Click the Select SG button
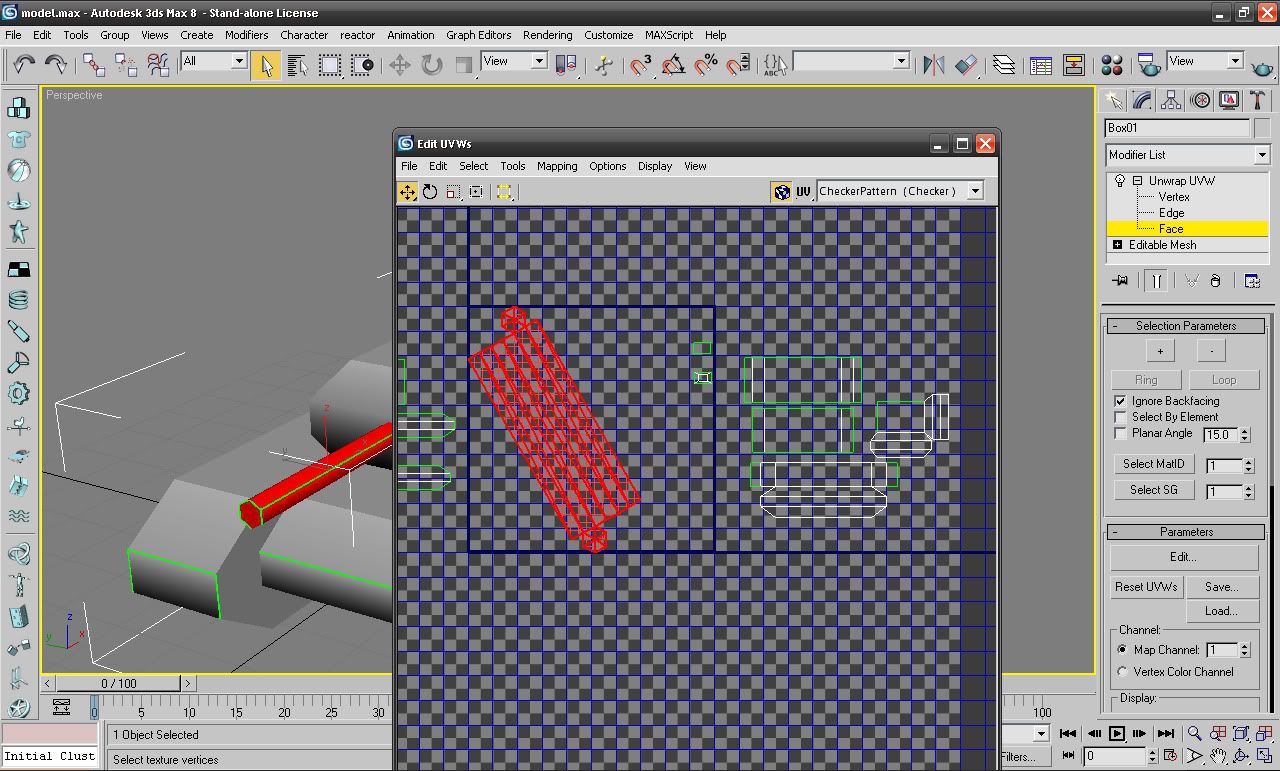This screenshot has width=1280, height=771. tap(1153, 490)
